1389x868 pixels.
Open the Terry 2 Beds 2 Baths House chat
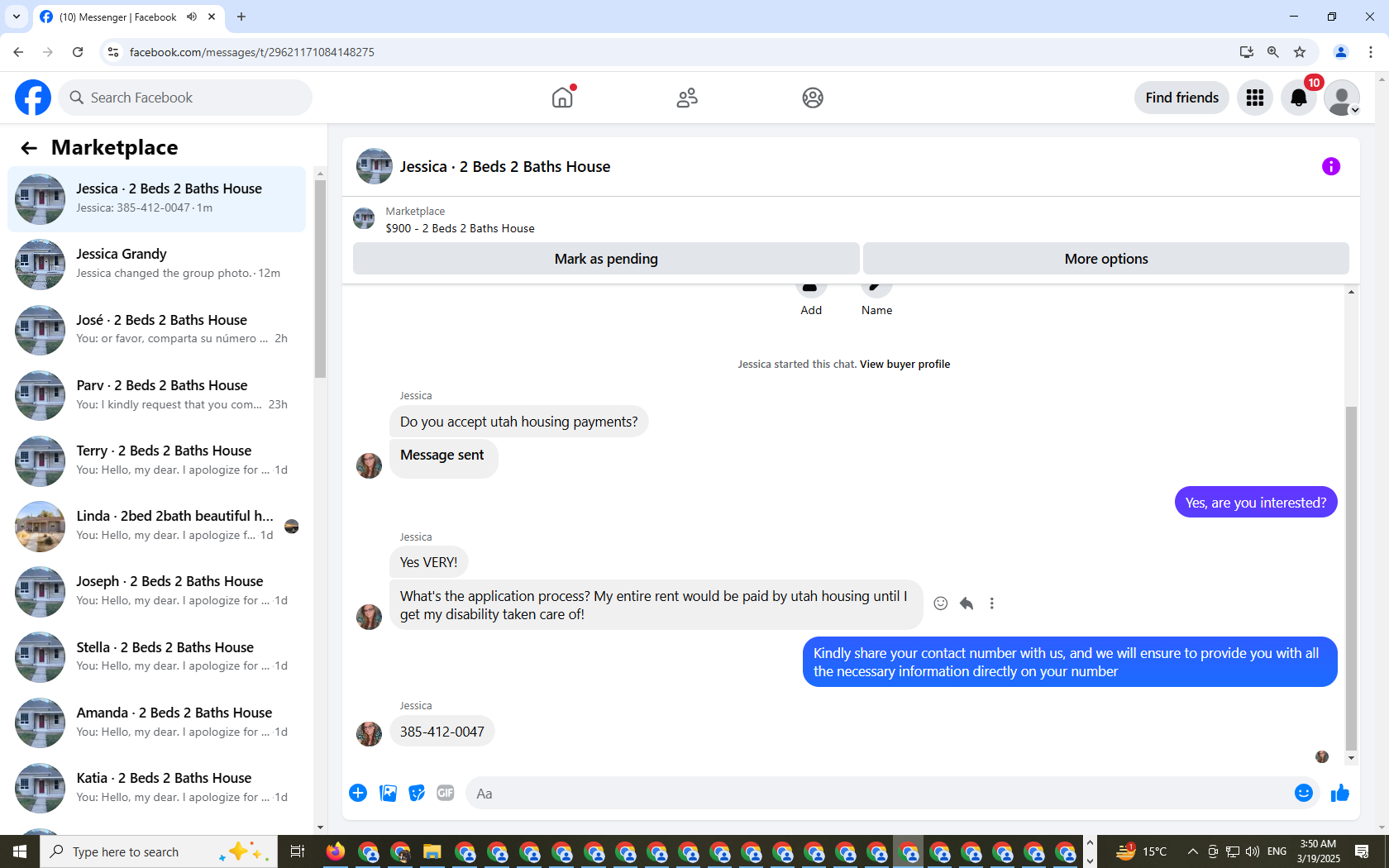coord(157,460)
